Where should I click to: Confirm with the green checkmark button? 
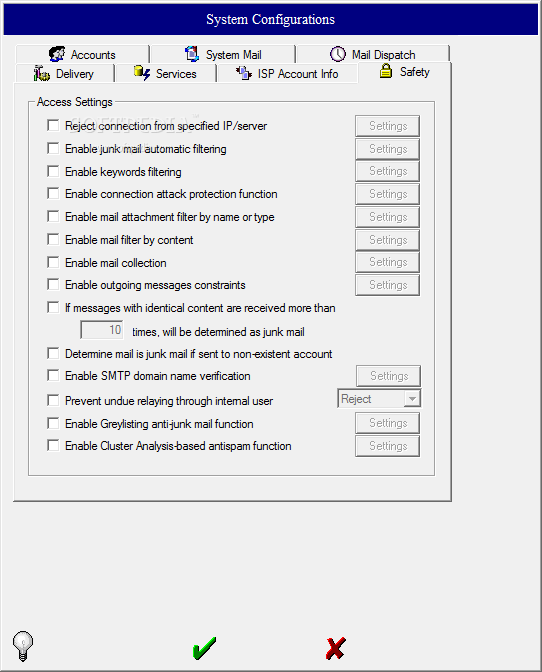tap(204, 648)
